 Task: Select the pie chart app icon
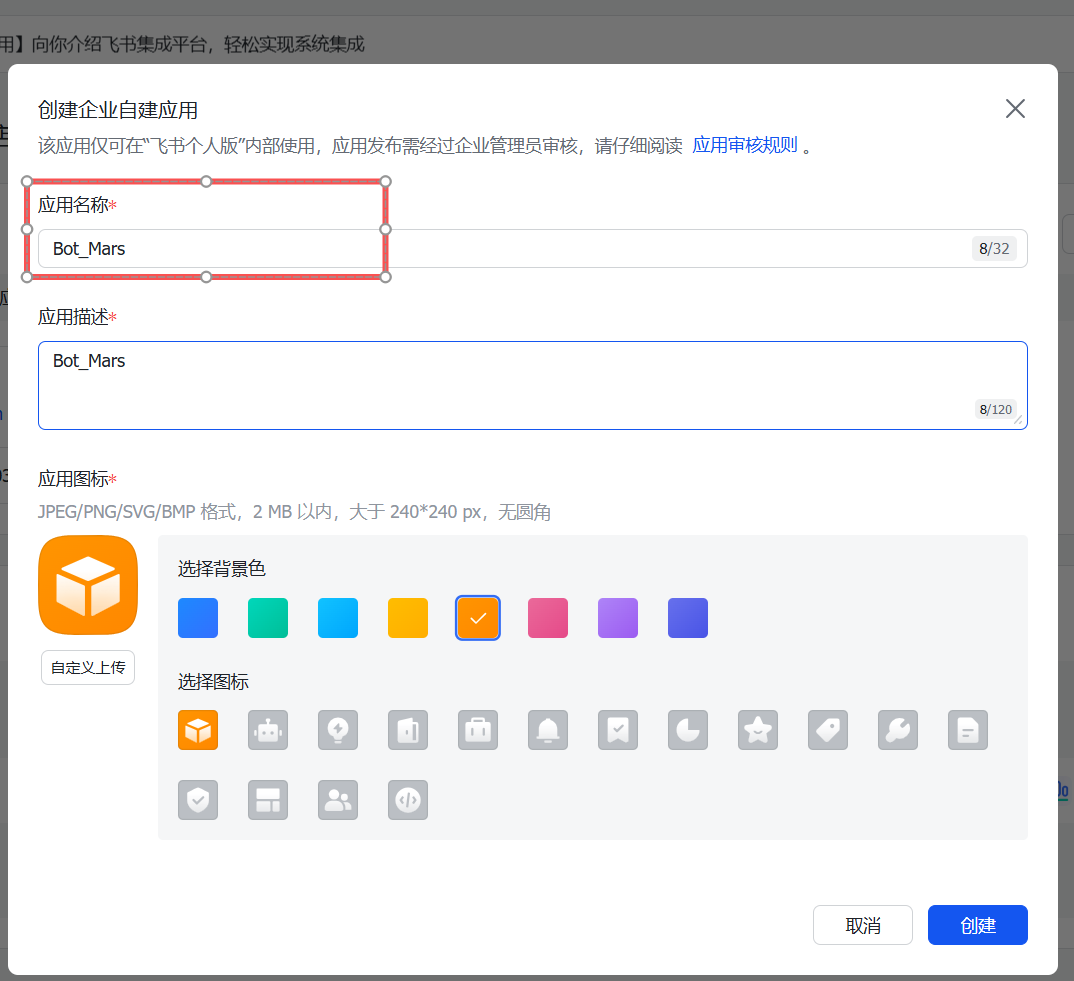[688, 730]
